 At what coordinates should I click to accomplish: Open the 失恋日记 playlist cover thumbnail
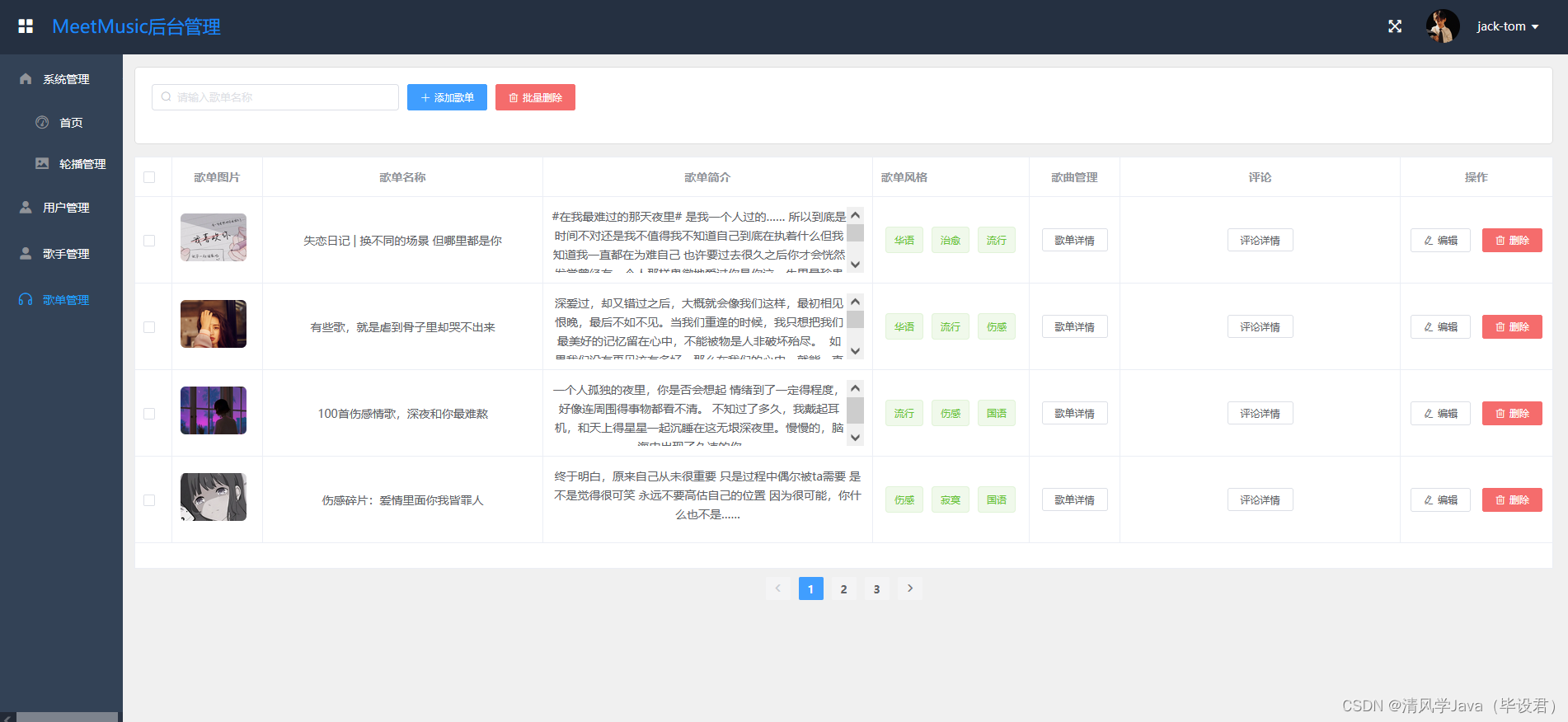(x=214, y=237)
